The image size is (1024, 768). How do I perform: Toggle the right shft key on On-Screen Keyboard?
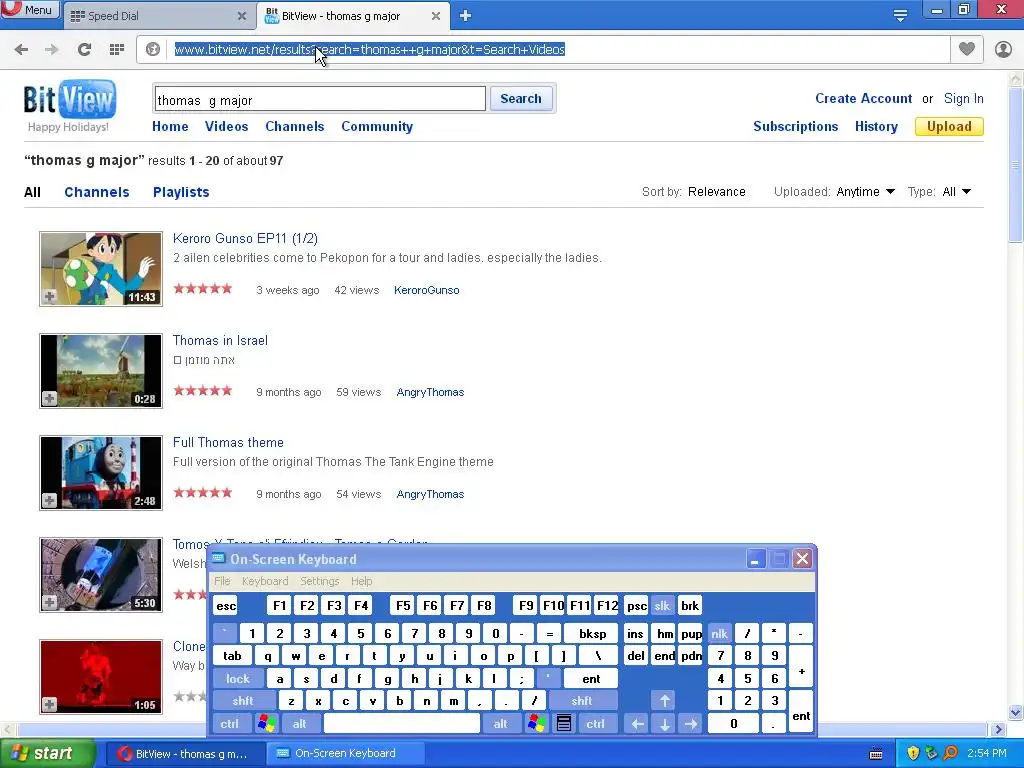point(582,701)
